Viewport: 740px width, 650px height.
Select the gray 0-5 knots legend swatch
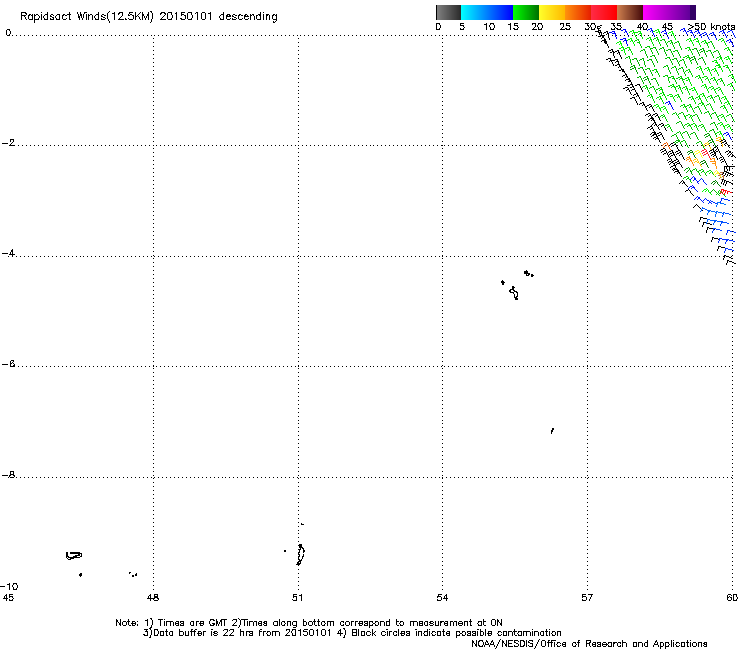coord(448,12)
